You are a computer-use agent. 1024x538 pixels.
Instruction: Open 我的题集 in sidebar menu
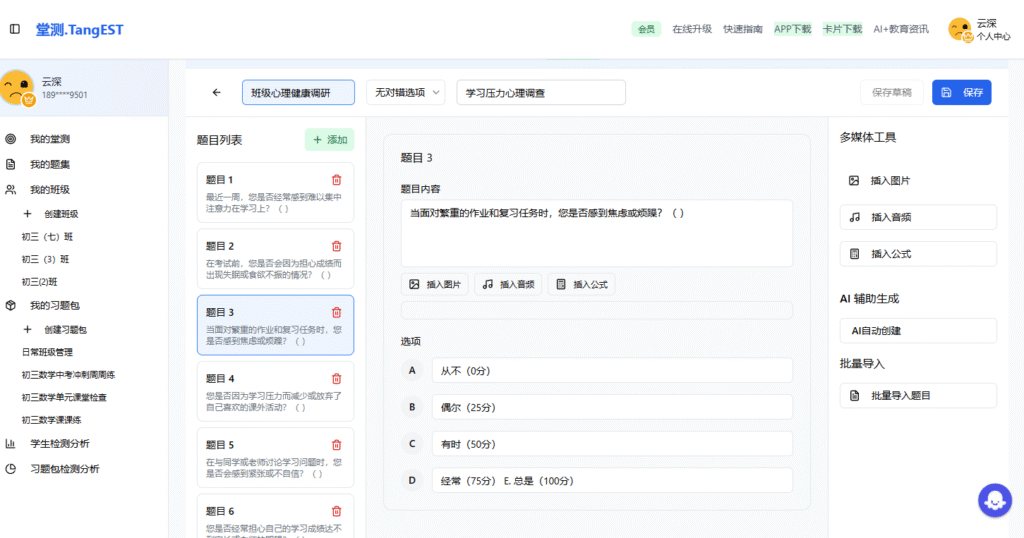(x=49, y=164)
